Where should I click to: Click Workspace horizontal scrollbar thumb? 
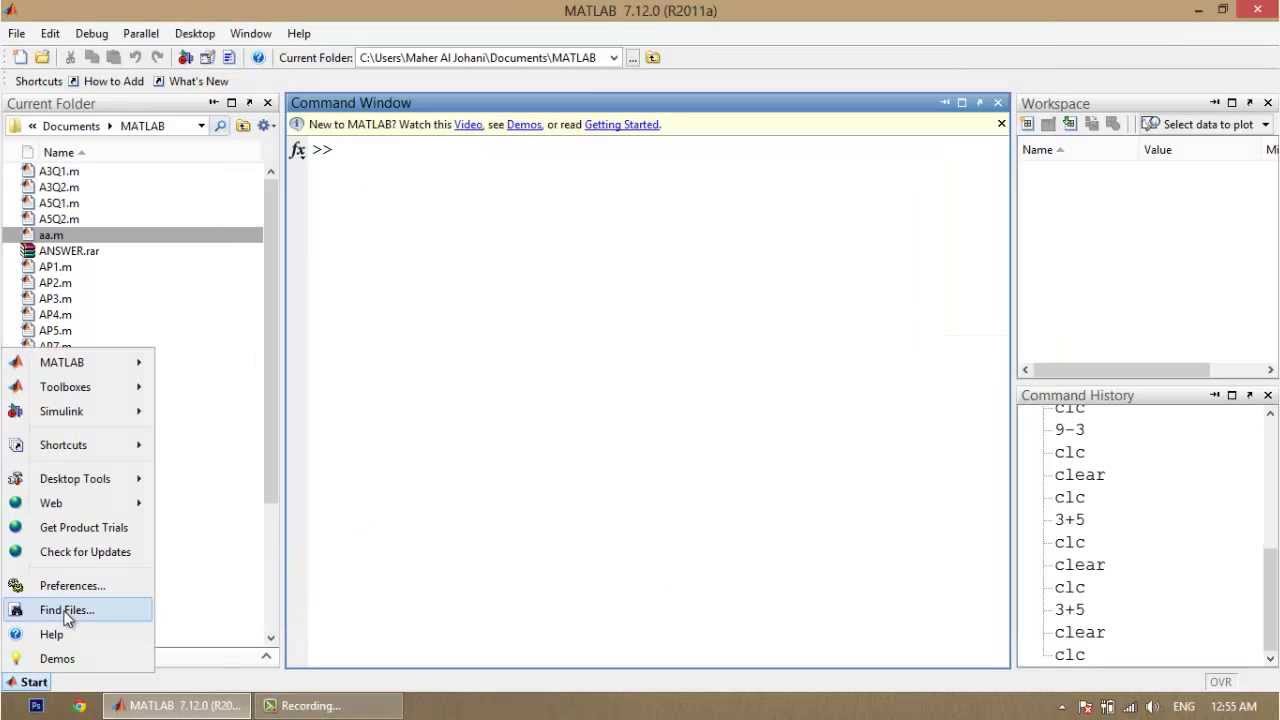1121,370
